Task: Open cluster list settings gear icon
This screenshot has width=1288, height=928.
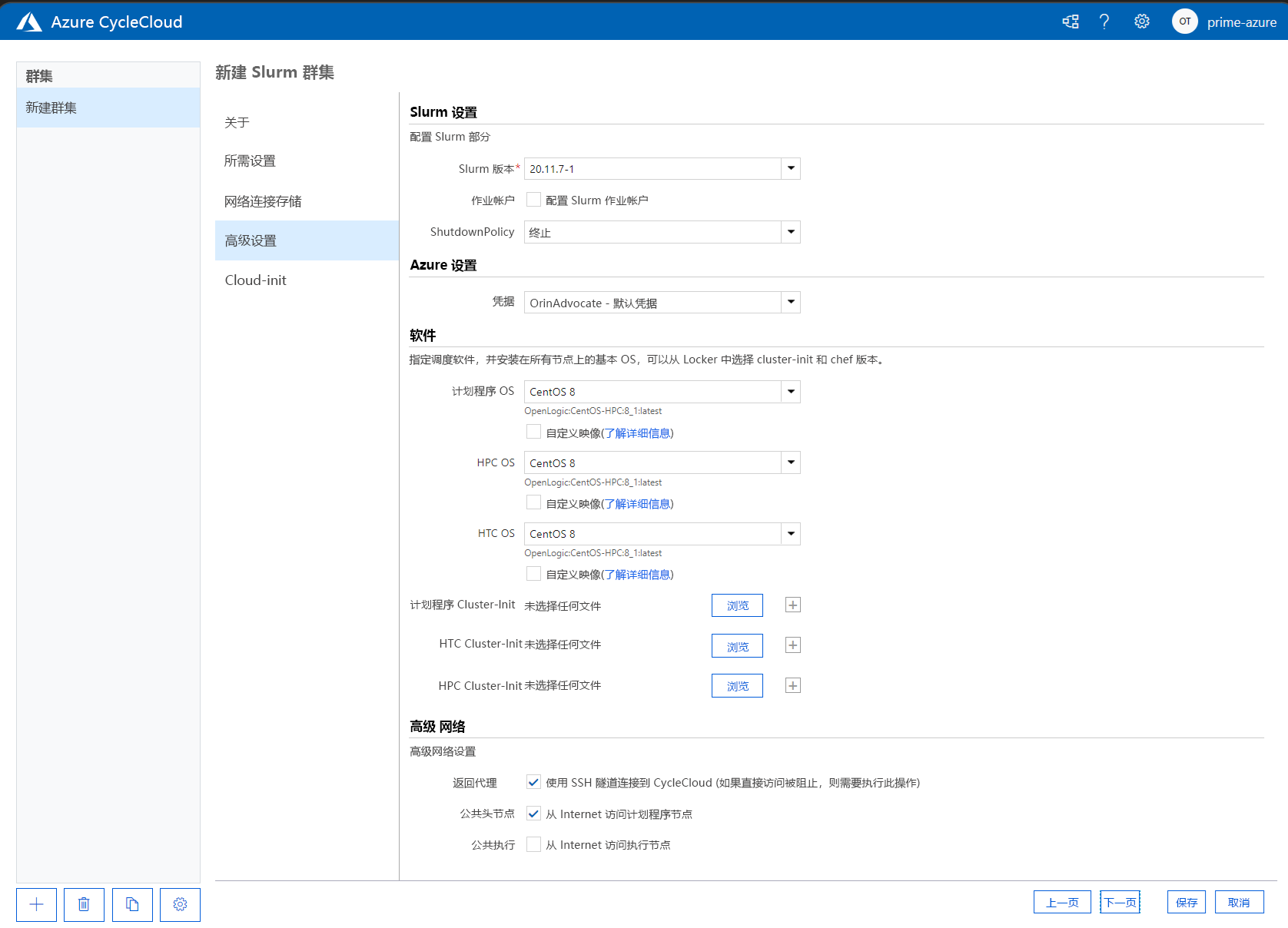Action: pos(180,904)
